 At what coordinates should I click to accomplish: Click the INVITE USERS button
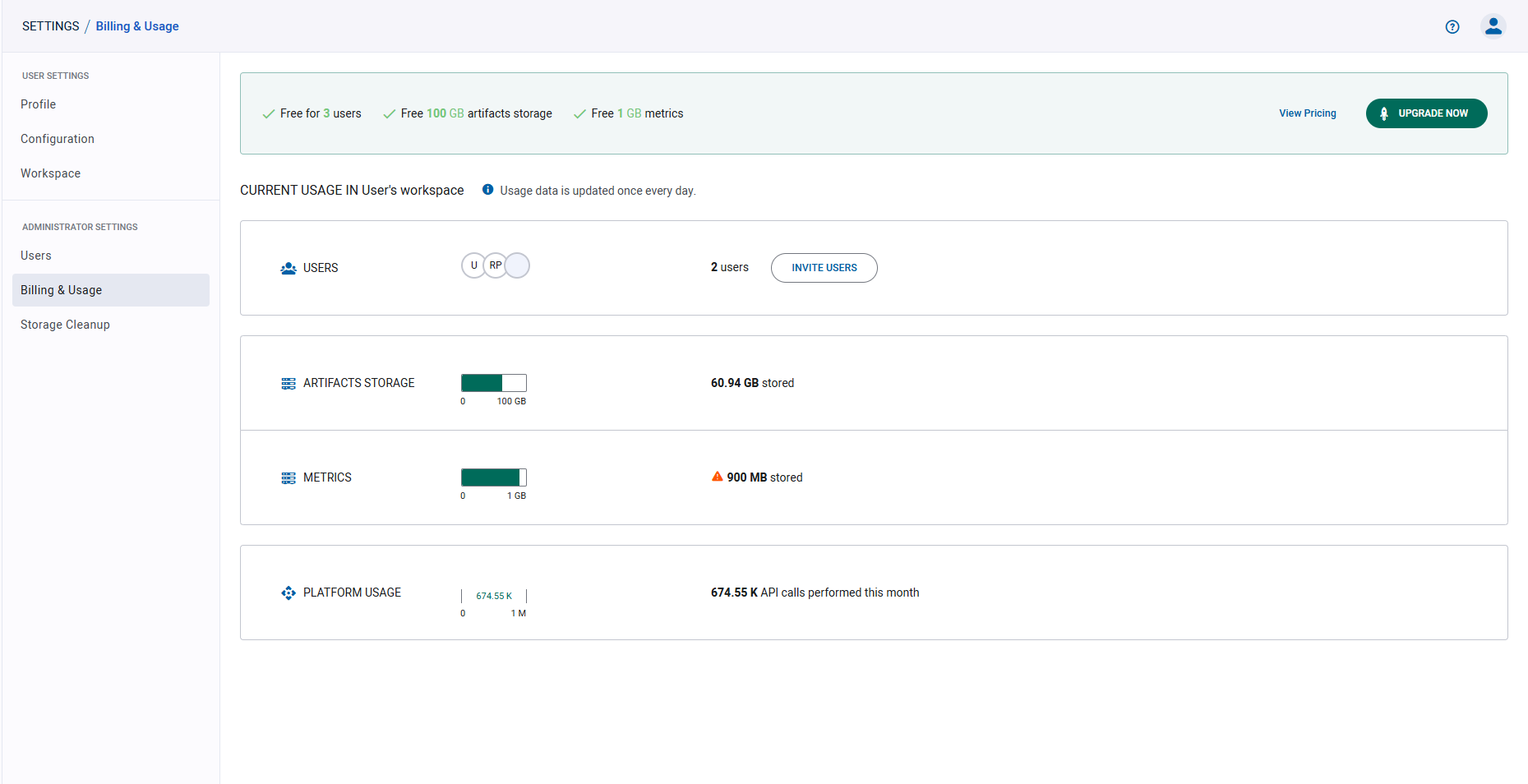(824, 268)
